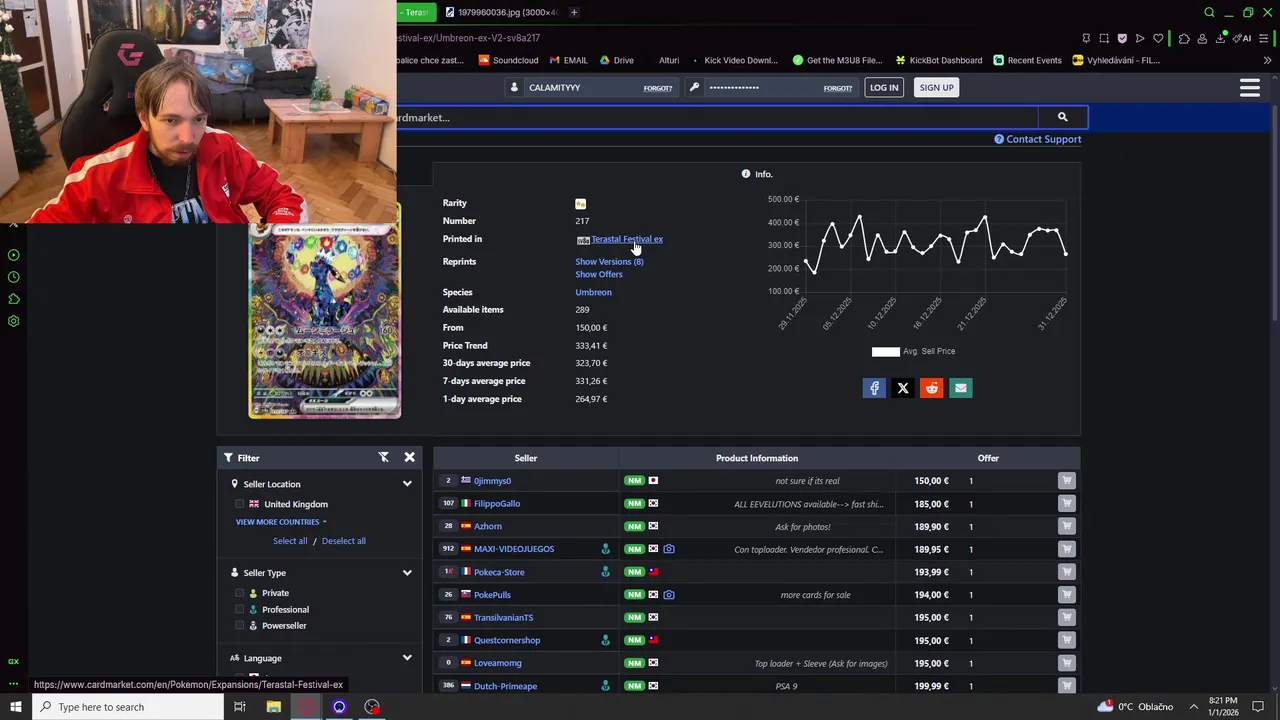Click Deselect all in Seller Location
Screen dimensions: 1280x720
click(x=343, y=541)
